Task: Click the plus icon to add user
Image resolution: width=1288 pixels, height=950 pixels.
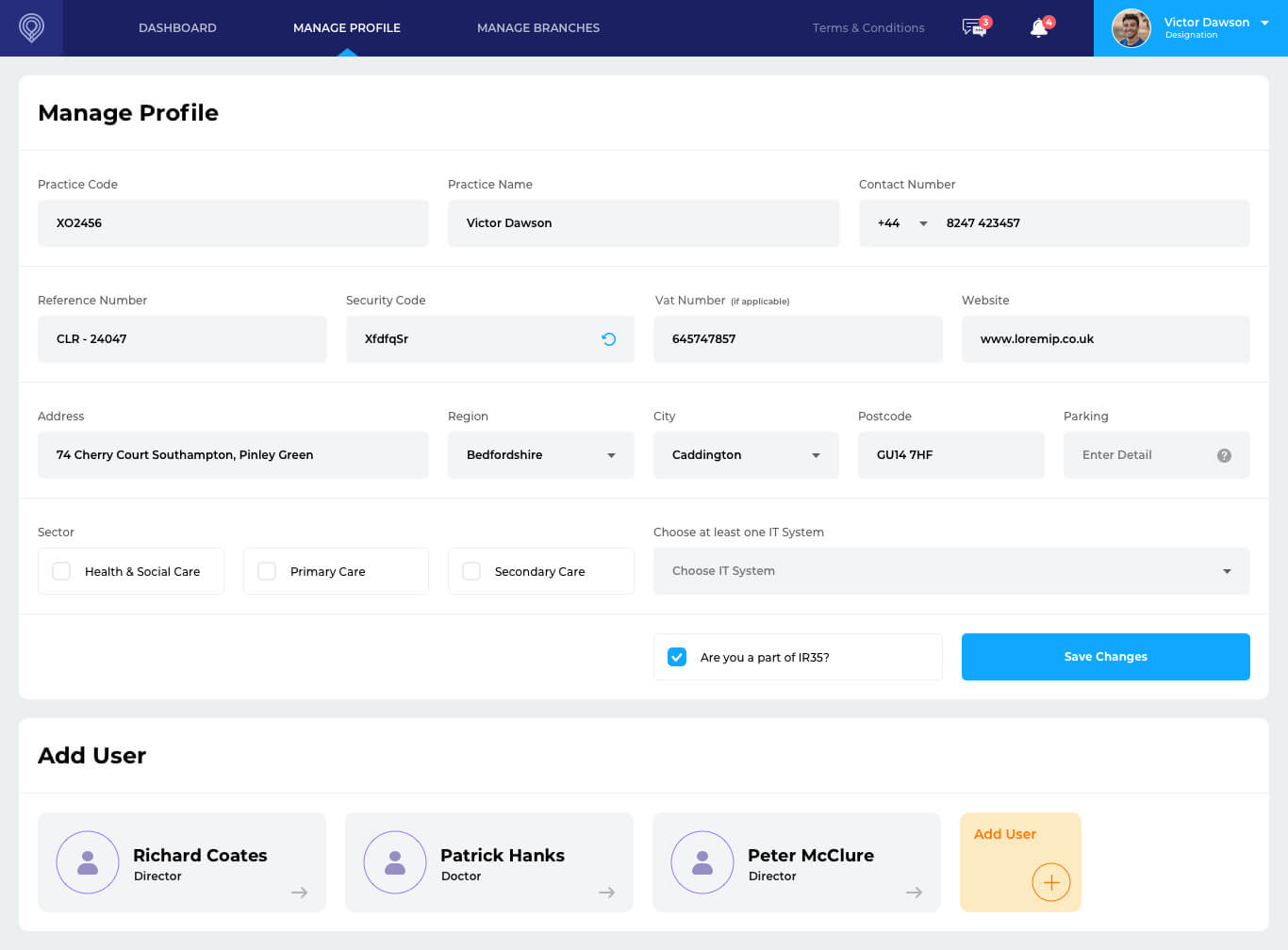Action: pyautogui.click(x=1051, y=882)
